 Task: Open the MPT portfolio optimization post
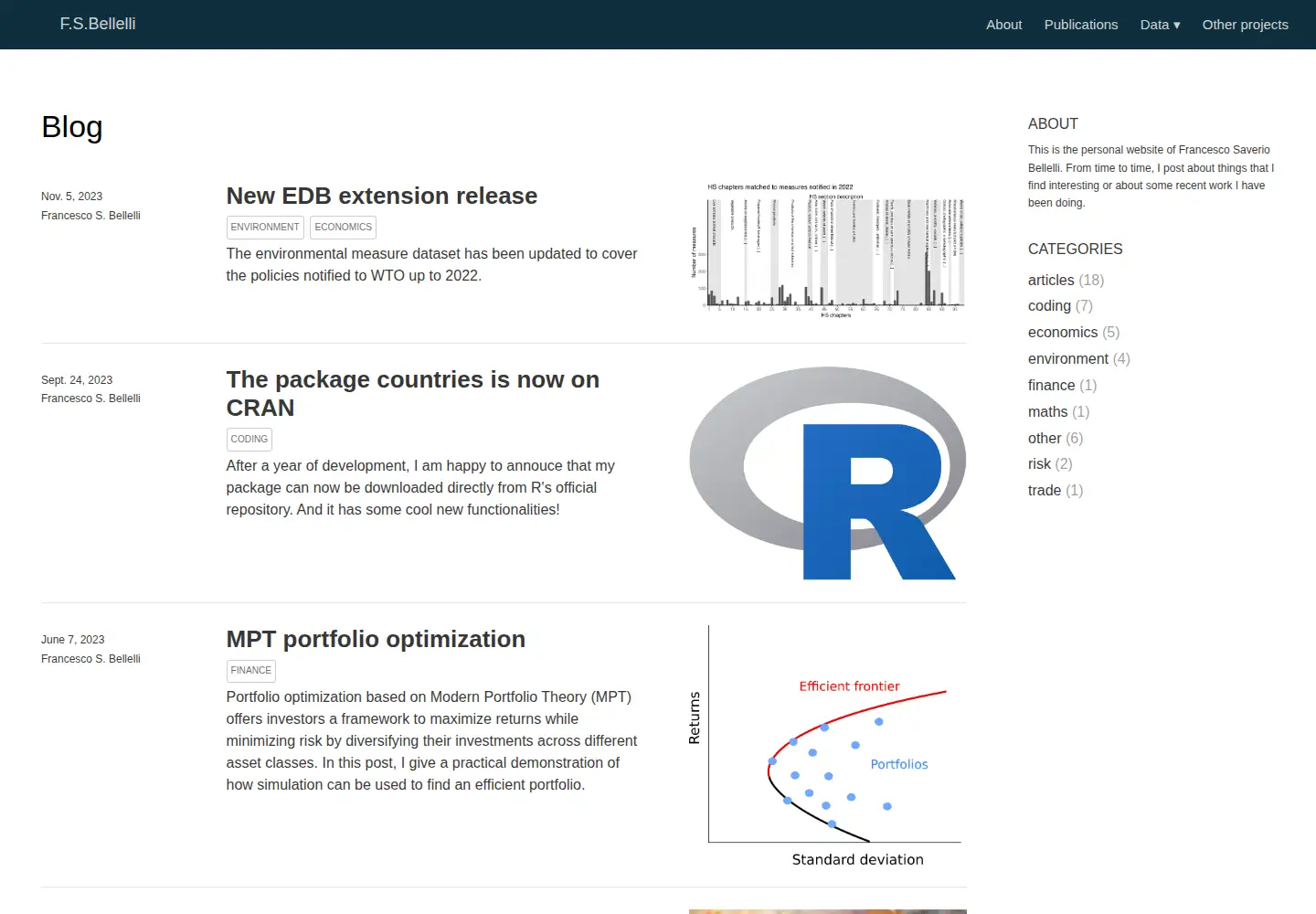[376, 639]
